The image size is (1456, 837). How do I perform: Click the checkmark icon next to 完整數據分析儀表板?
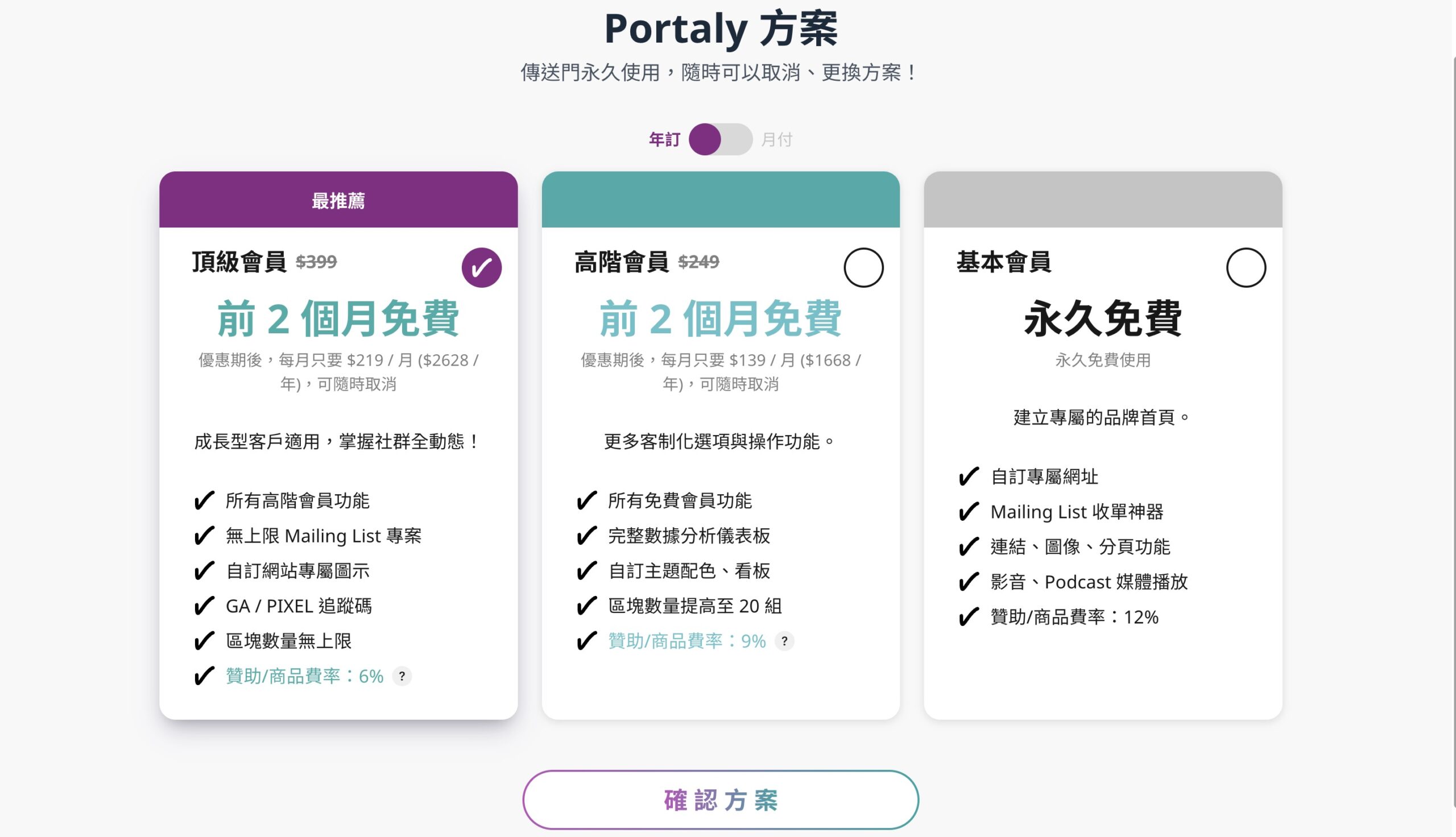(x=586, y=536)
